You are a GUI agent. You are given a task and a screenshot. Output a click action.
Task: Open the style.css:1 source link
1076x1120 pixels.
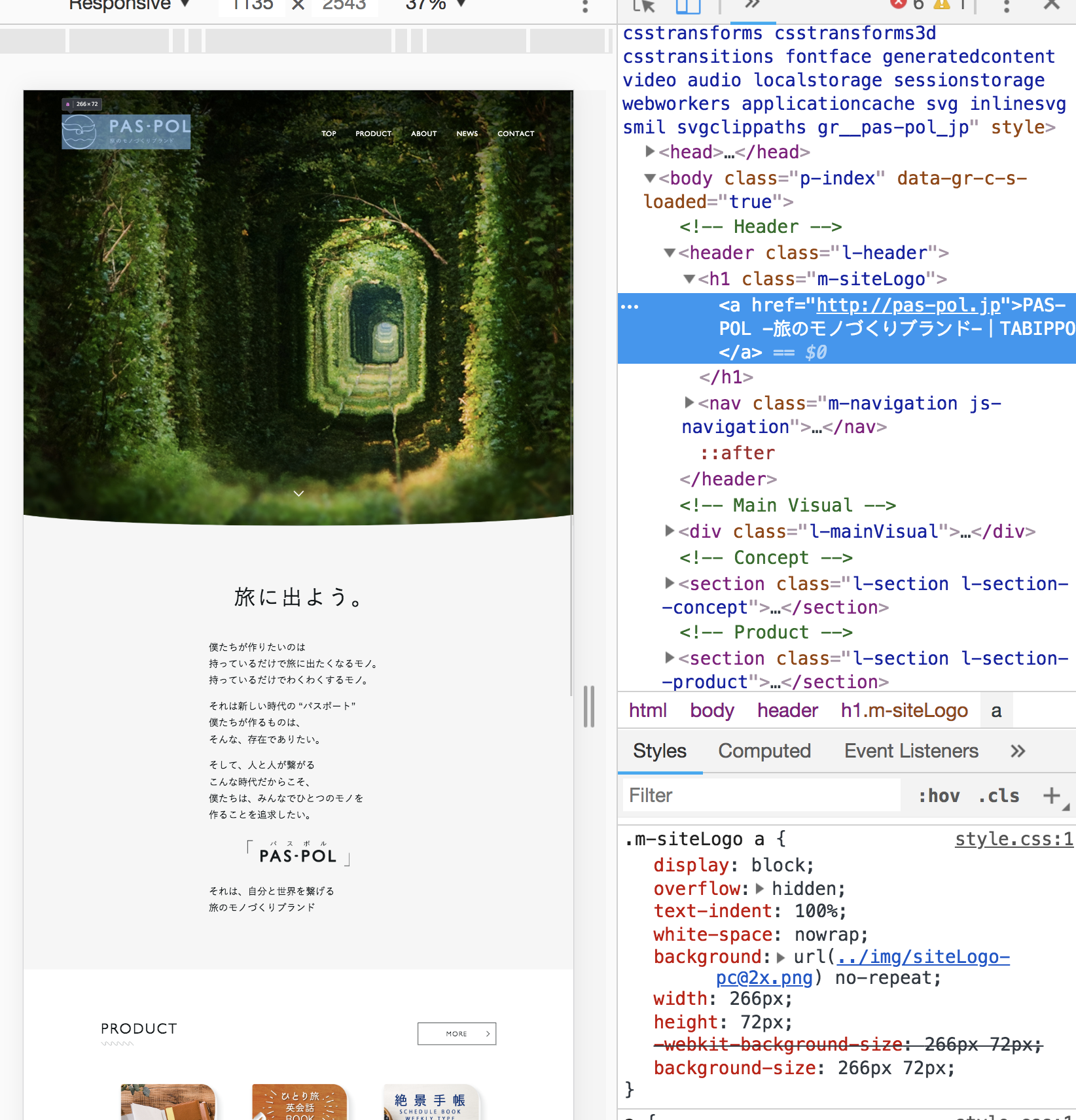point(1013,839)
